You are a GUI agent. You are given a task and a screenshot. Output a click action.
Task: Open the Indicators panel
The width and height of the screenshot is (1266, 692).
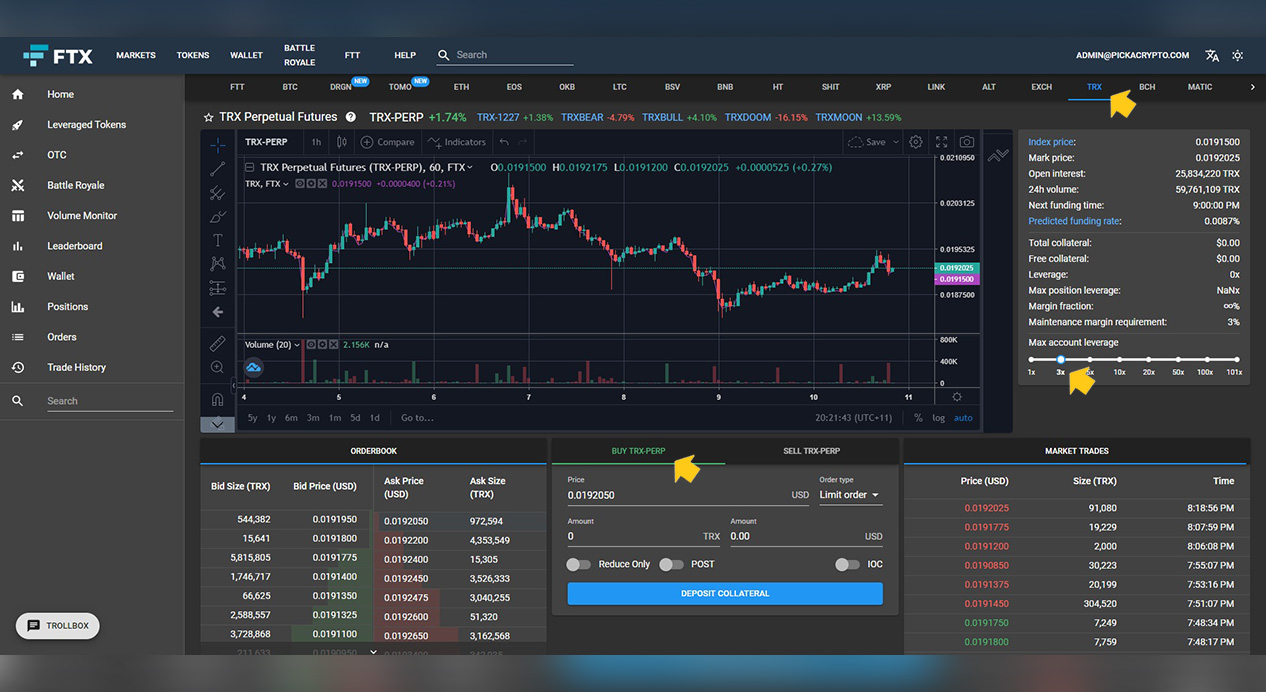pos(456,142)
